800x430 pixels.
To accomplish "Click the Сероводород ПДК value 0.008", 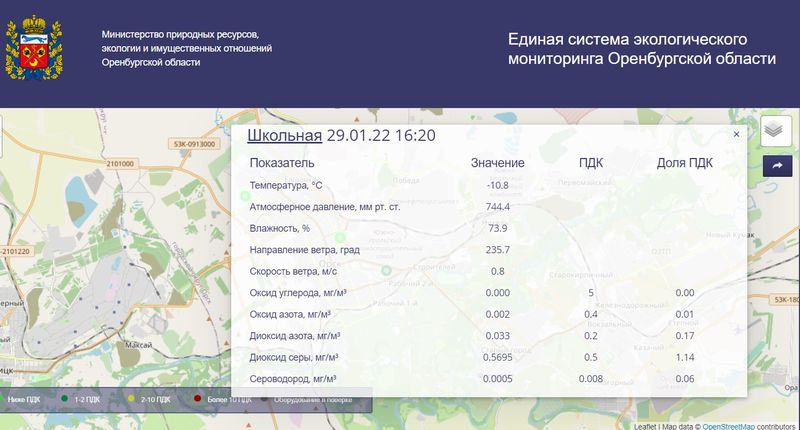I will pyautogui.click(x=591, y=378).
